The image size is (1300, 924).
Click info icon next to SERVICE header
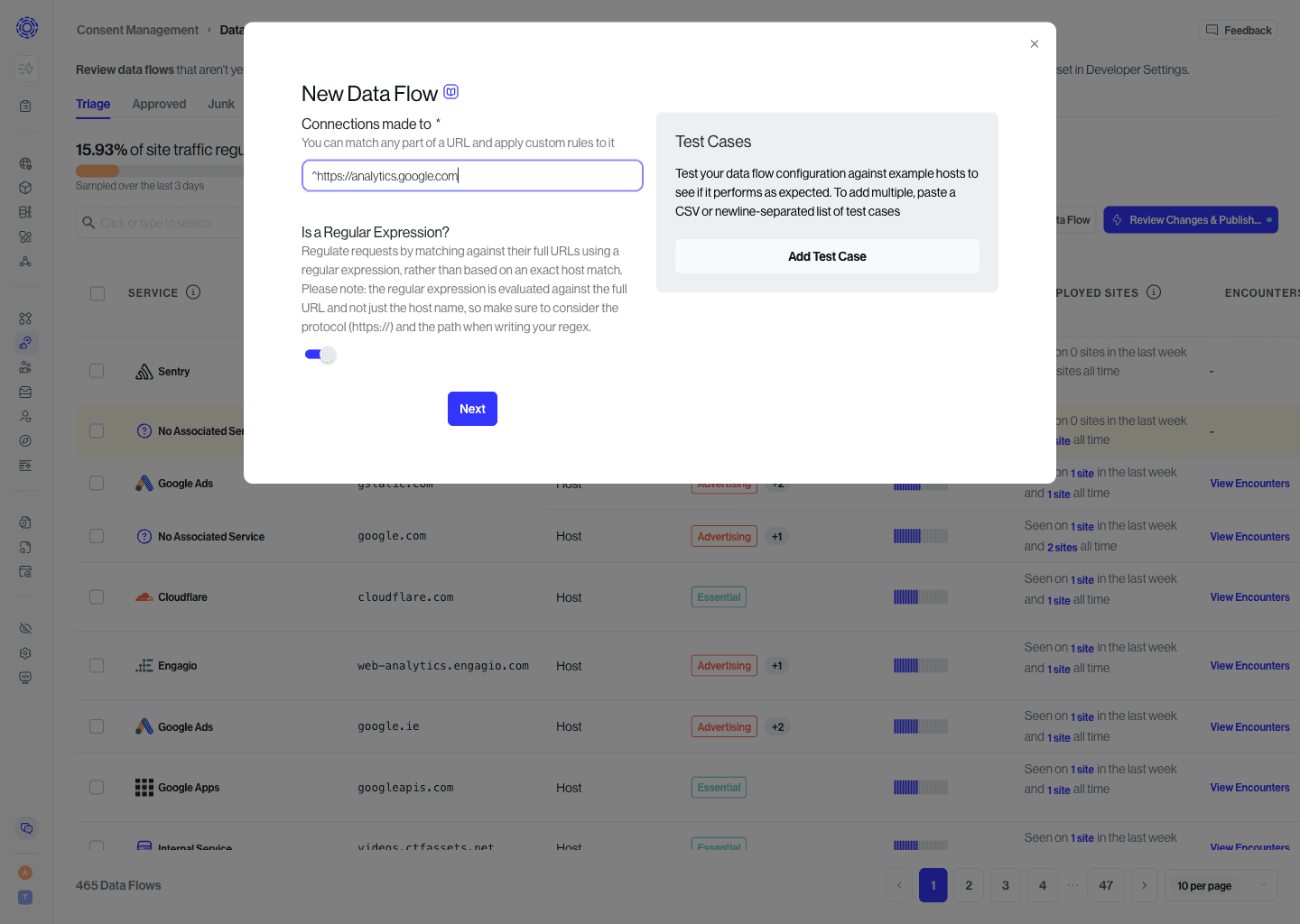pos(193,291)
